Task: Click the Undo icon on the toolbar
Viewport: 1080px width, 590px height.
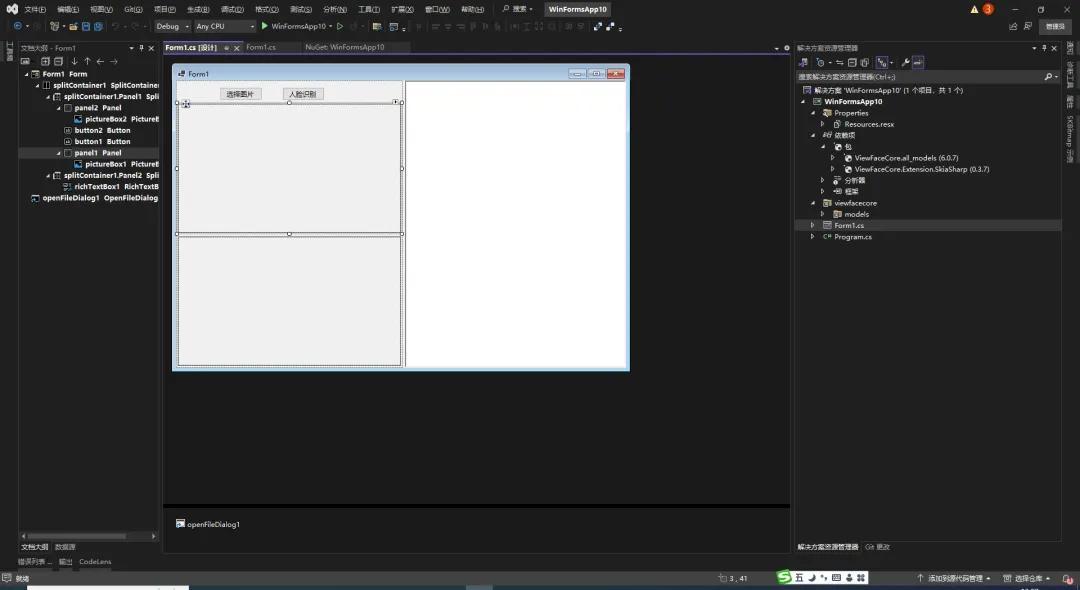Action: click(x=116, y=27)
